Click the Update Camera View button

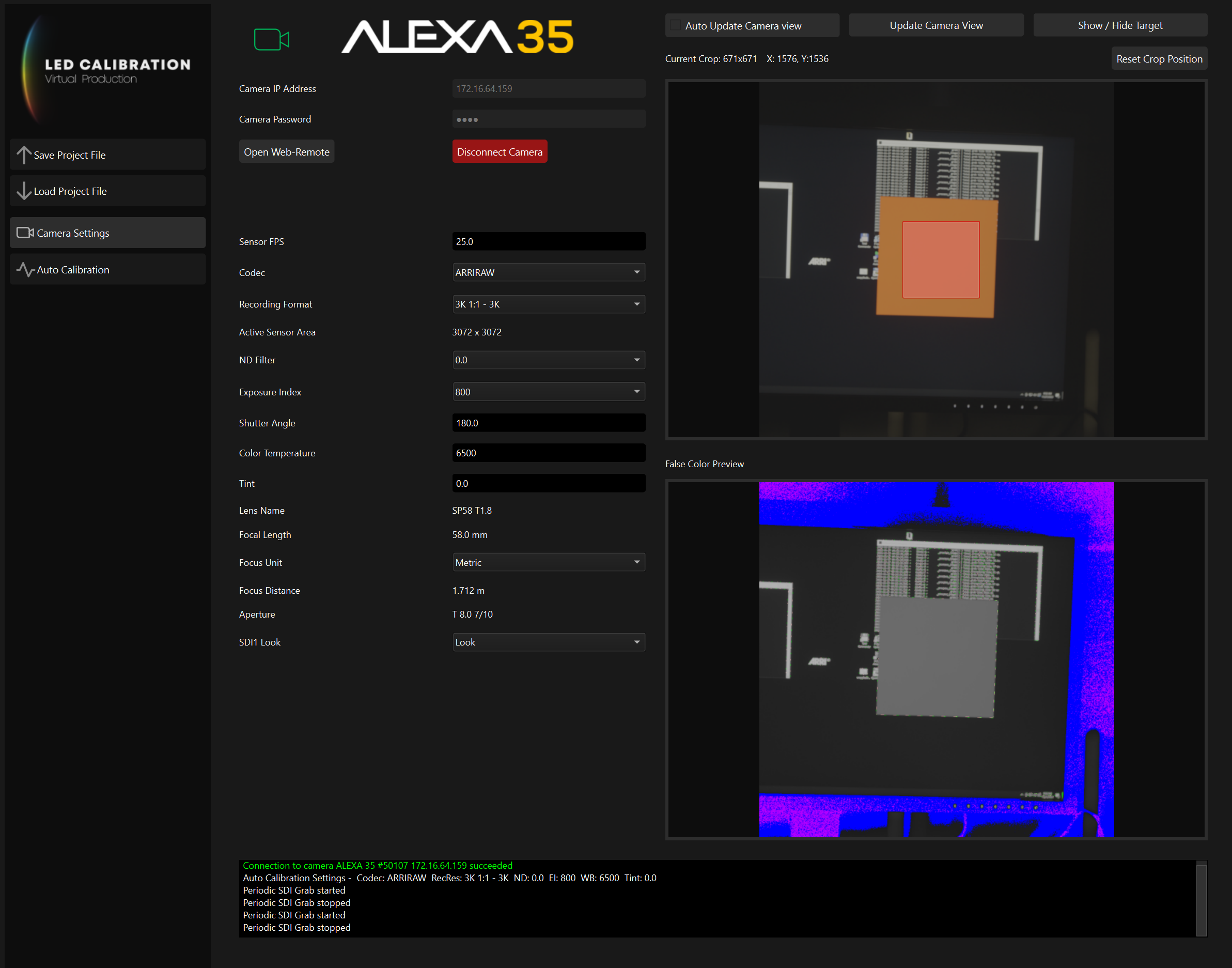[936, 25]
